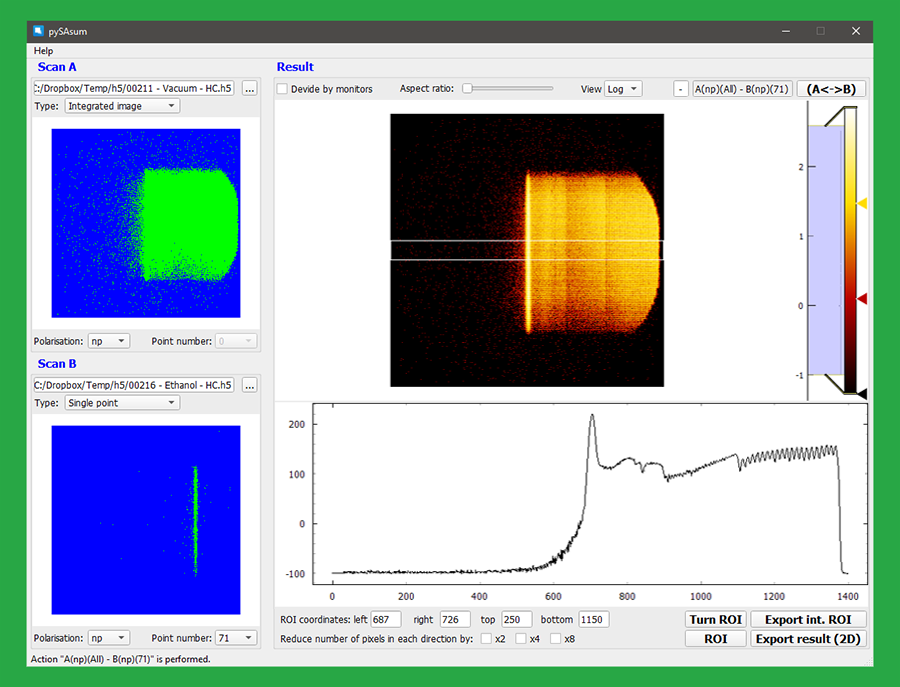This screenshot has height=687, width=900.
Task: Click the Aspect ratio slider
Action: point(507,89)
